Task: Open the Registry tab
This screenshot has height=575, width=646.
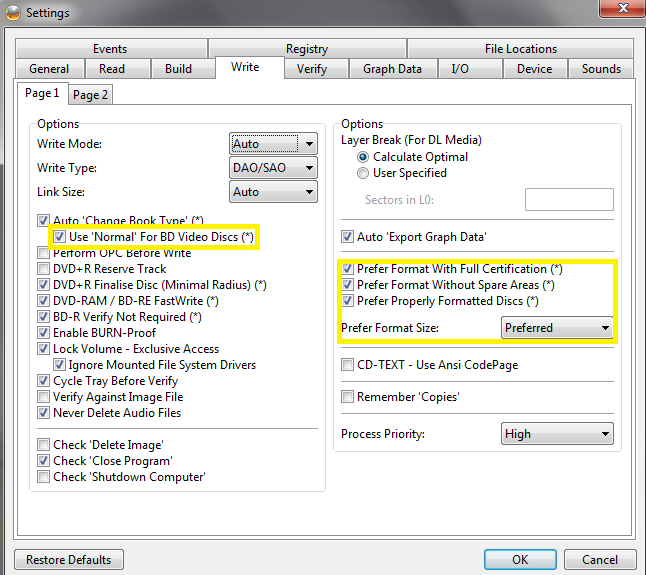Action: [307, 49]
